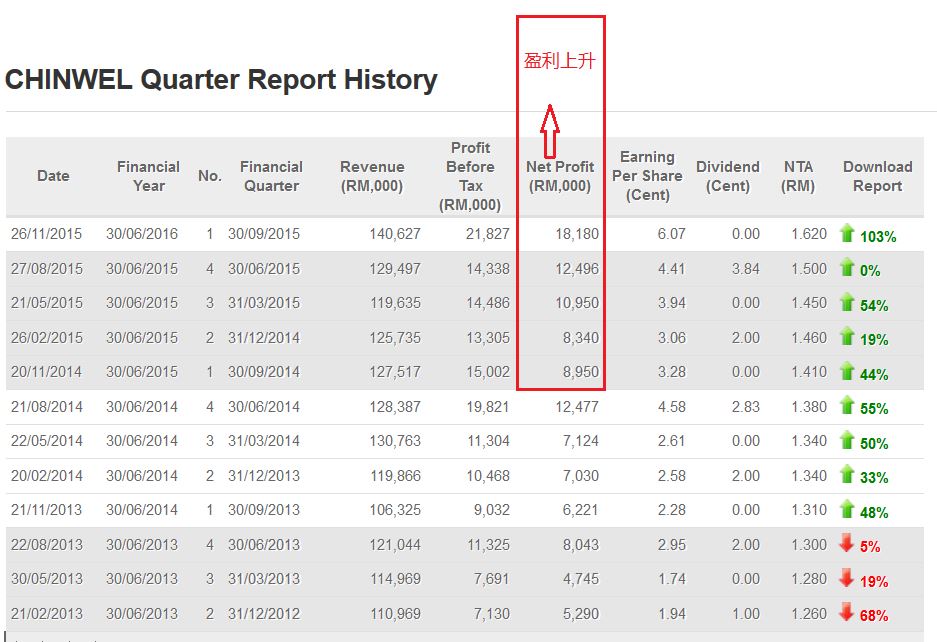Screen dimensions: 937x642
Task: Select profit before tax 21,827
Action: click(x=488, y=234)
